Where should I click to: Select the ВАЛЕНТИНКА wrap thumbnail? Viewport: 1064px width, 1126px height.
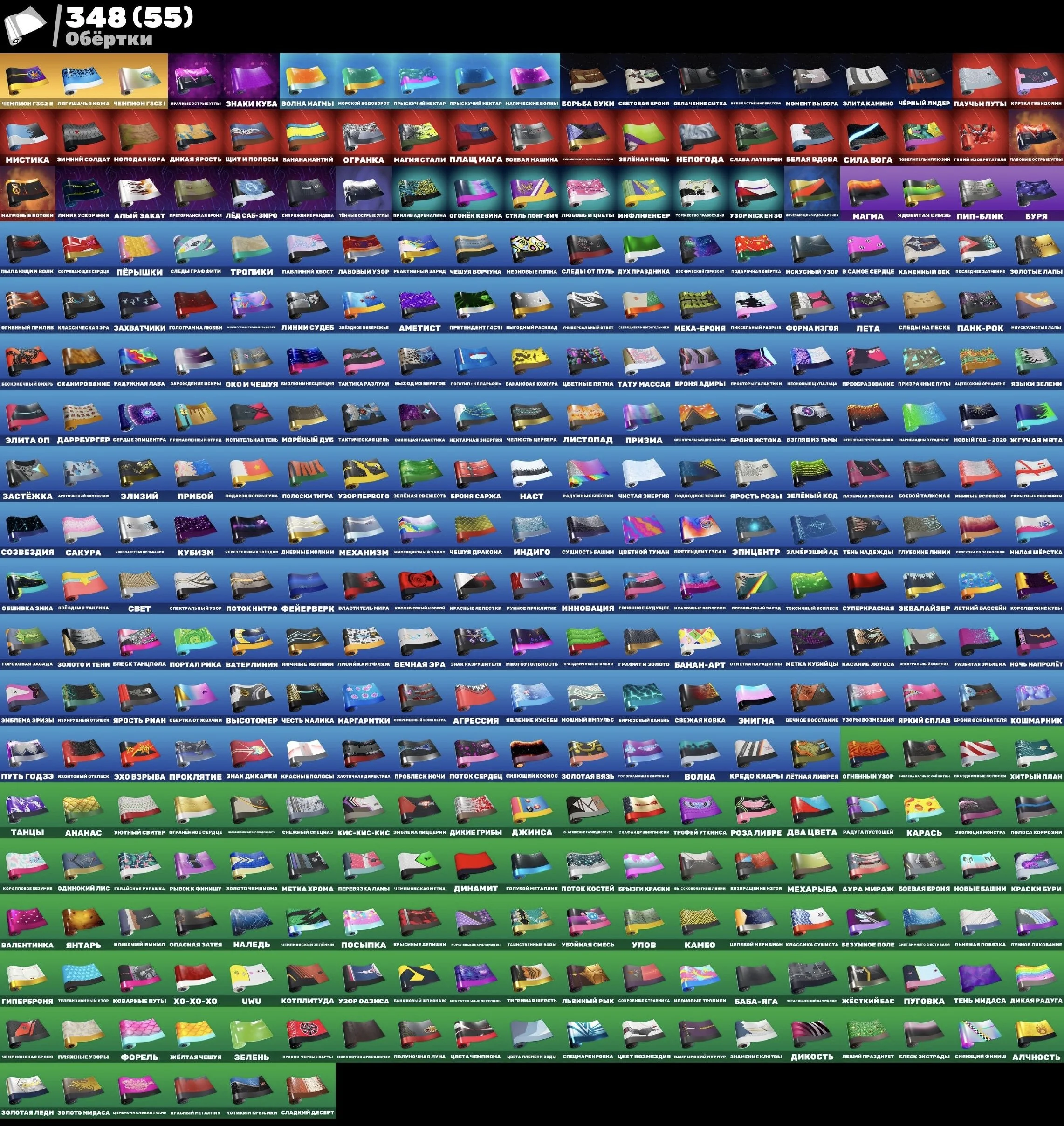[27, 921]
